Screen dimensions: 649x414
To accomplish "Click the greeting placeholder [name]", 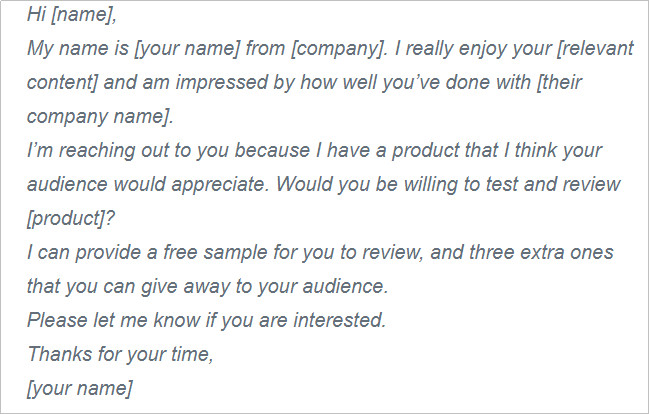I will click(84, 14).
